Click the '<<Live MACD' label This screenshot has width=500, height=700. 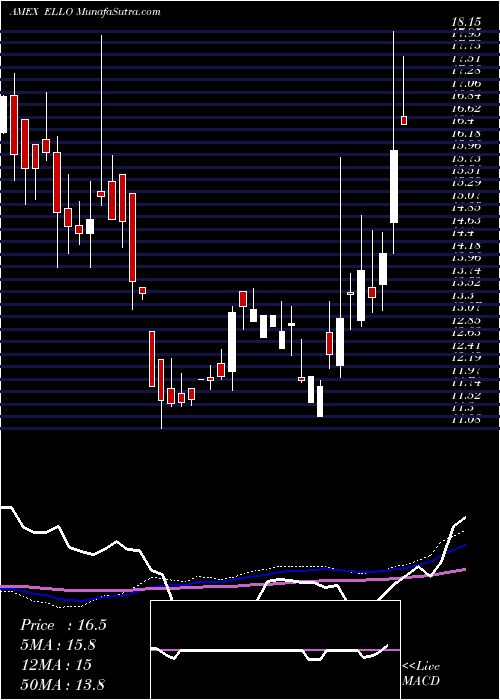point(421,674)
